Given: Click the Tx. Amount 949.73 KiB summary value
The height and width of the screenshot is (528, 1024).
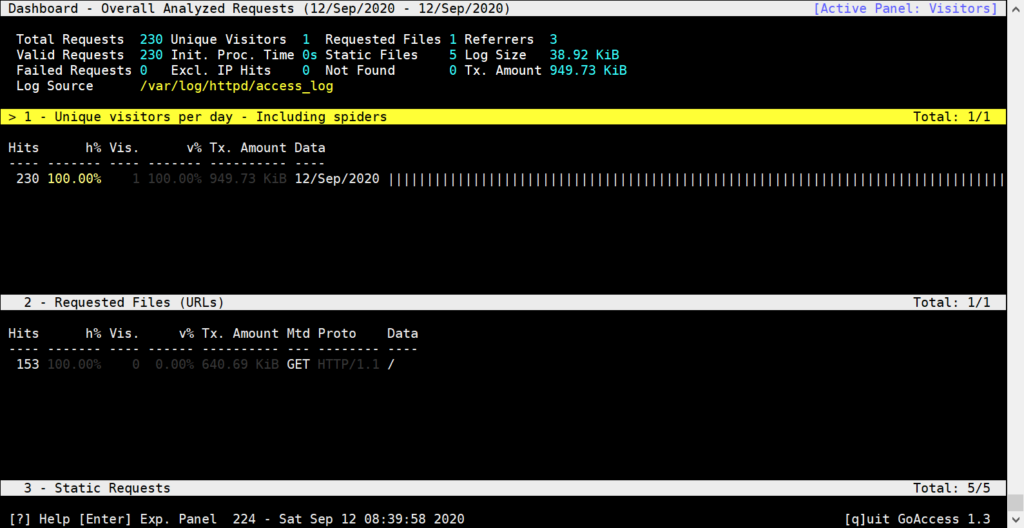Looking at the screenshot, I should point(588,71).
